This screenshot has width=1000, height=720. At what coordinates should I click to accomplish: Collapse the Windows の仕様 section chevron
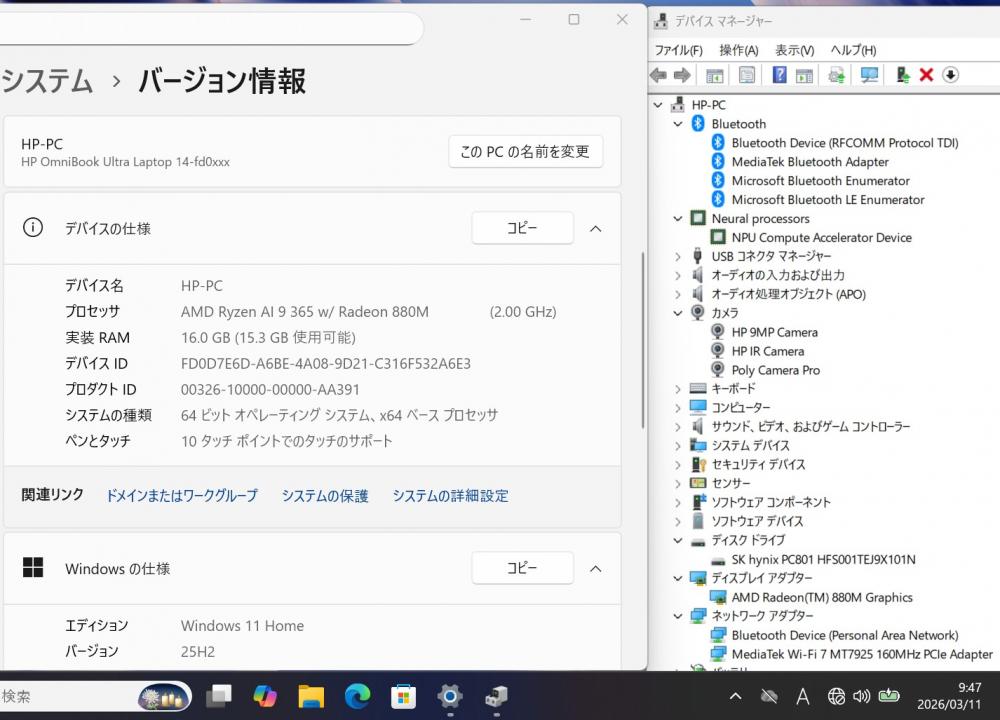pyautogui.click(x=595, y=569)
